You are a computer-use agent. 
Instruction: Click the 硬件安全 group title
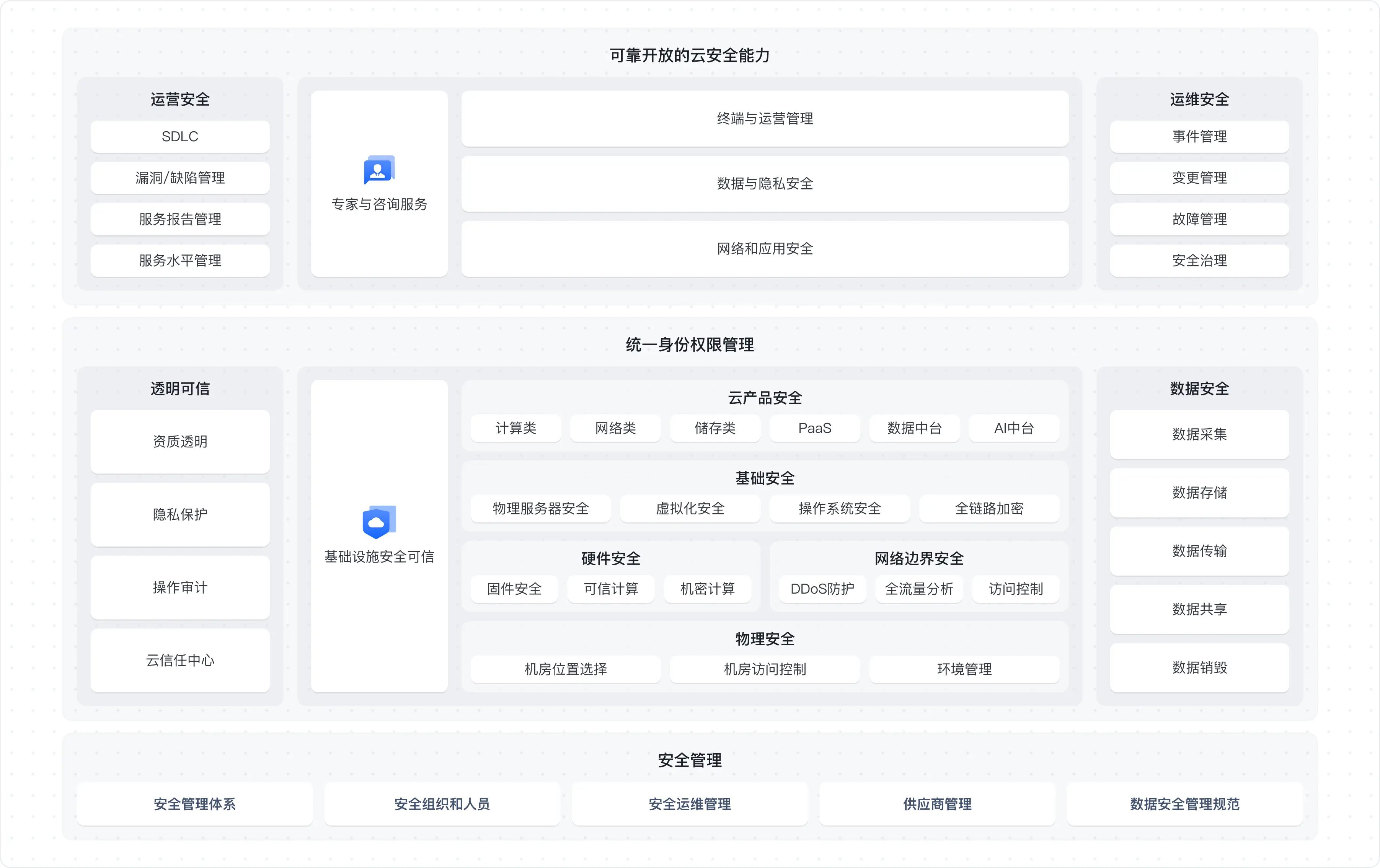pos(611,558)
